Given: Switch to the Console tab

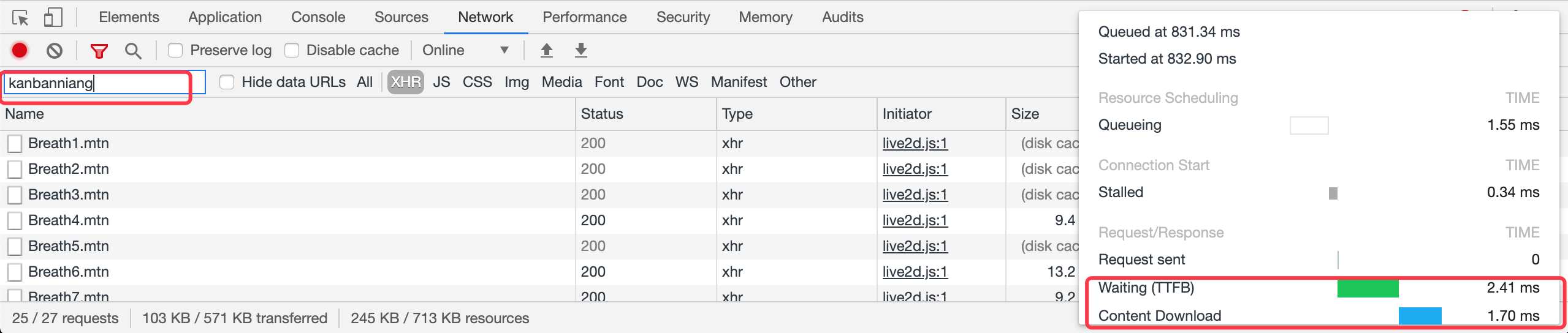Looking at the screenshot, I should coord(318,17).
